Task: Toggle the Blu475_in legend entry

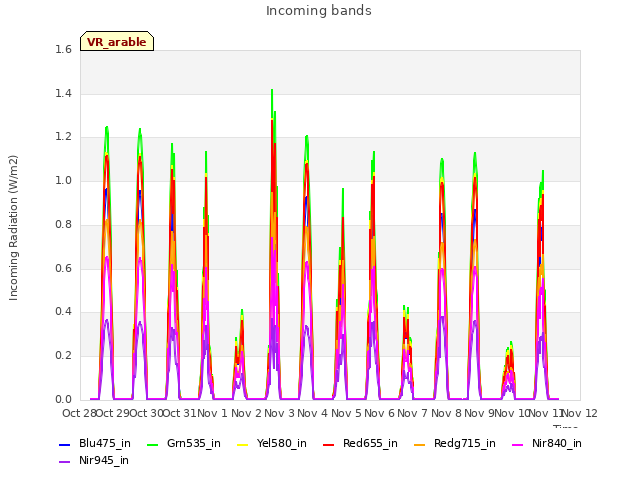Action: coord(95,443)
